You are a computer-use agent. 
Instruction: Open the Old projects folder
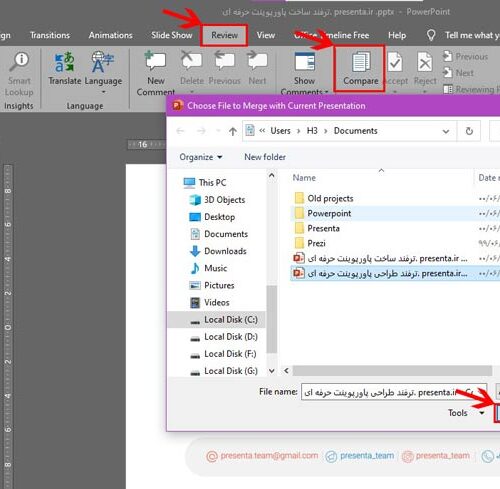pos(330,198)
